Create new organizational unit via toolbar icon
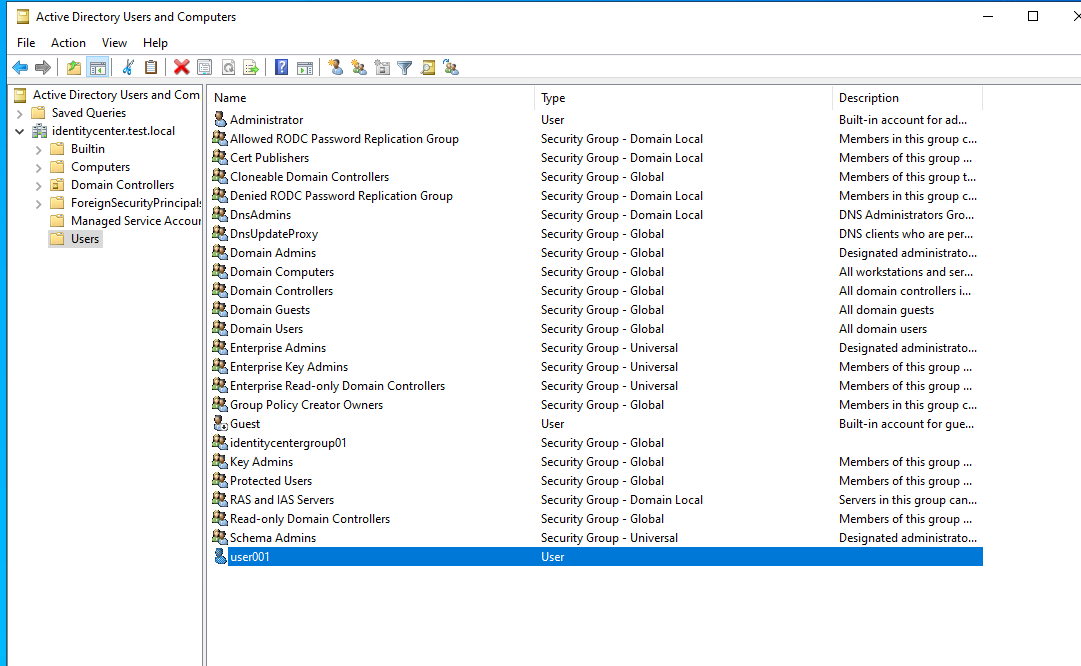This screenshot has height=666, width=1081. 382,68
